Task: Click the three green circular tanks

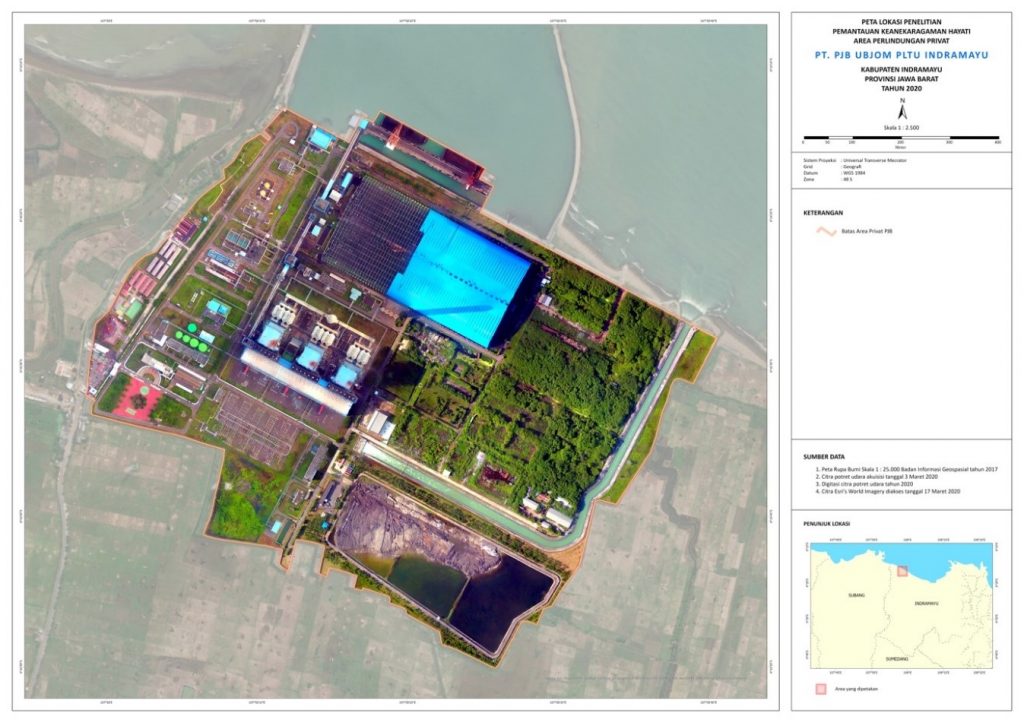Action: [x=192, y=338]
